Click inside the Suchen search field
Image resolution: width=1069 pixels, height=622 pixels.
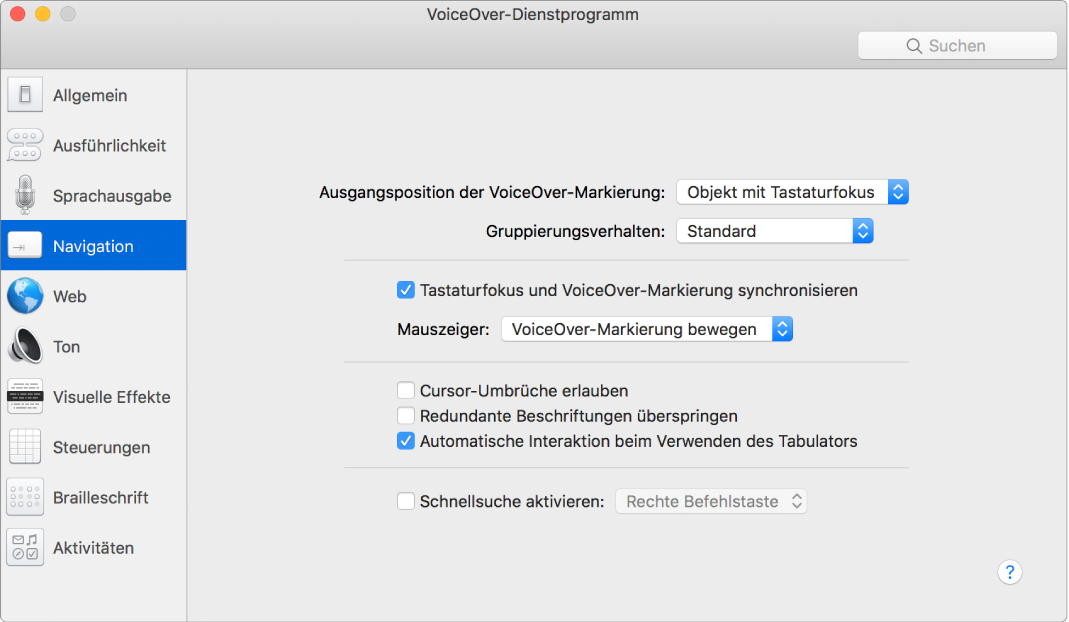[957, 45]
